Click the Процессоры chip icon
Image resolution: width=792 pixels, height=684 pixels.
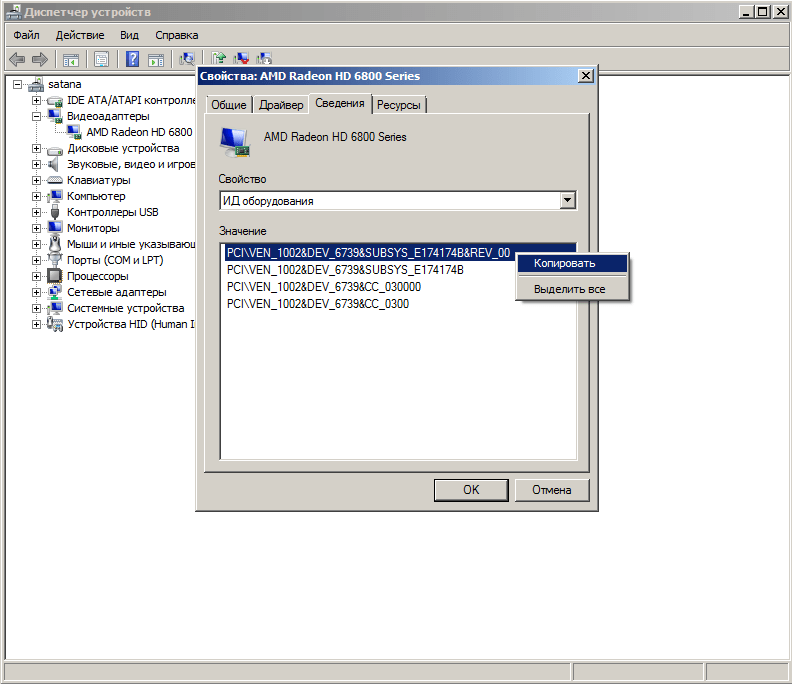pyautogui.click(x=55, y=276)
